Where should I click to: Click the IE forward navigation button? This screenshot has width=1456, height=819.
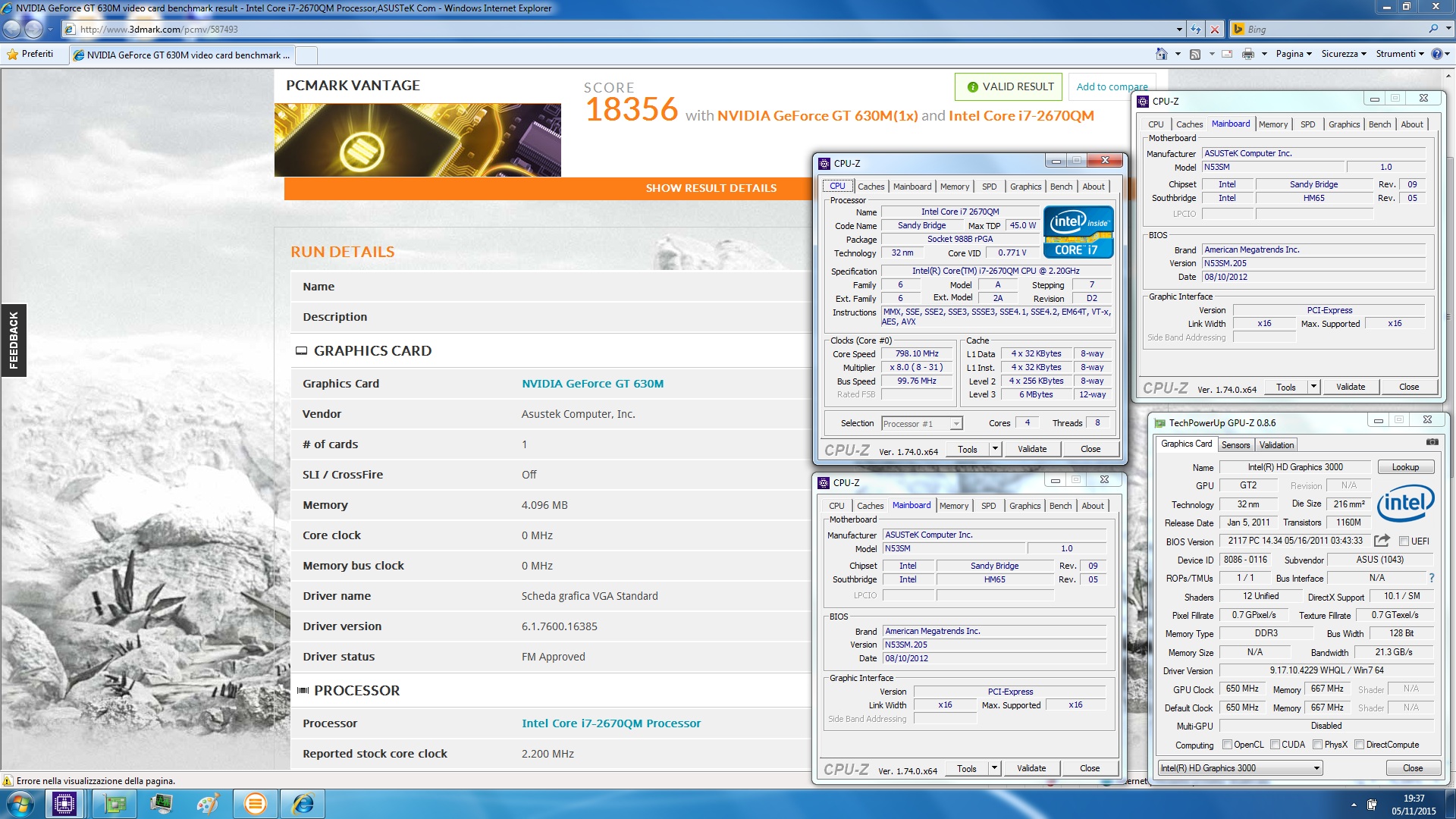34,29
